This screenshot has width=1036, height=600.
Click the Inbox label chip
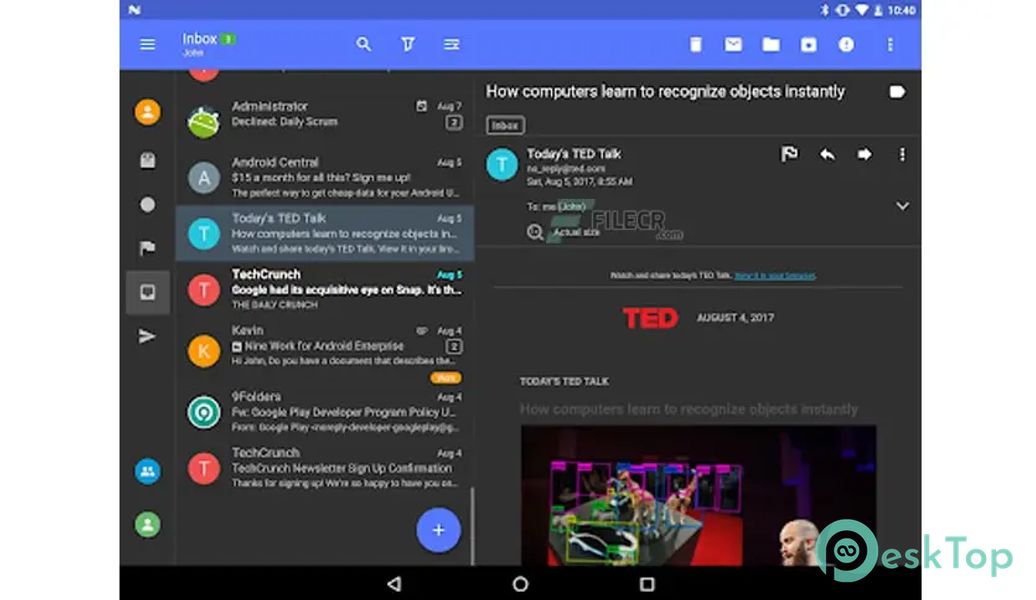click(x=505, y=125)
